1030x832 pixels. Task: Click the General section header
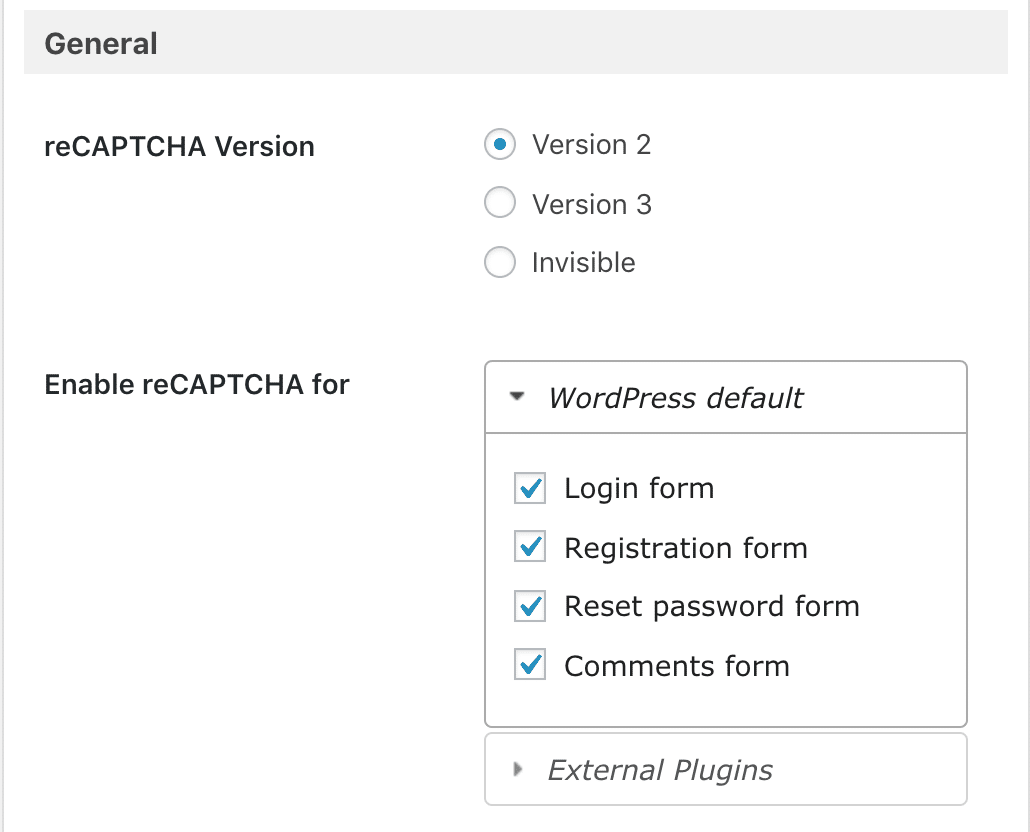(x=100, y=43)
